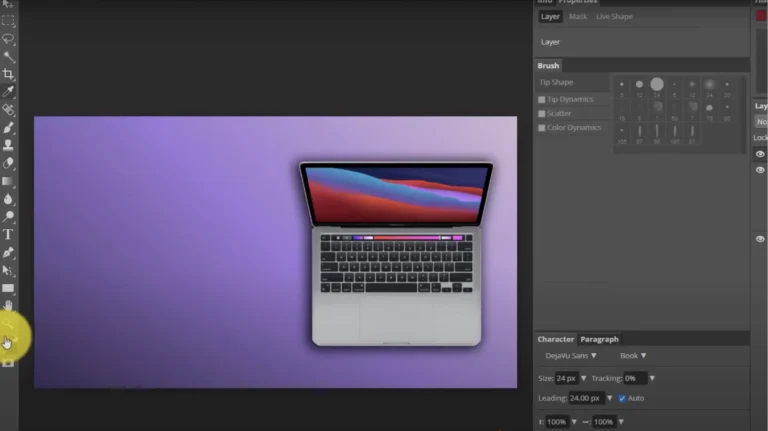Screen dimensions: 768x431
Task: Open the Tracking value dropdown arrow
Action: 652,378
